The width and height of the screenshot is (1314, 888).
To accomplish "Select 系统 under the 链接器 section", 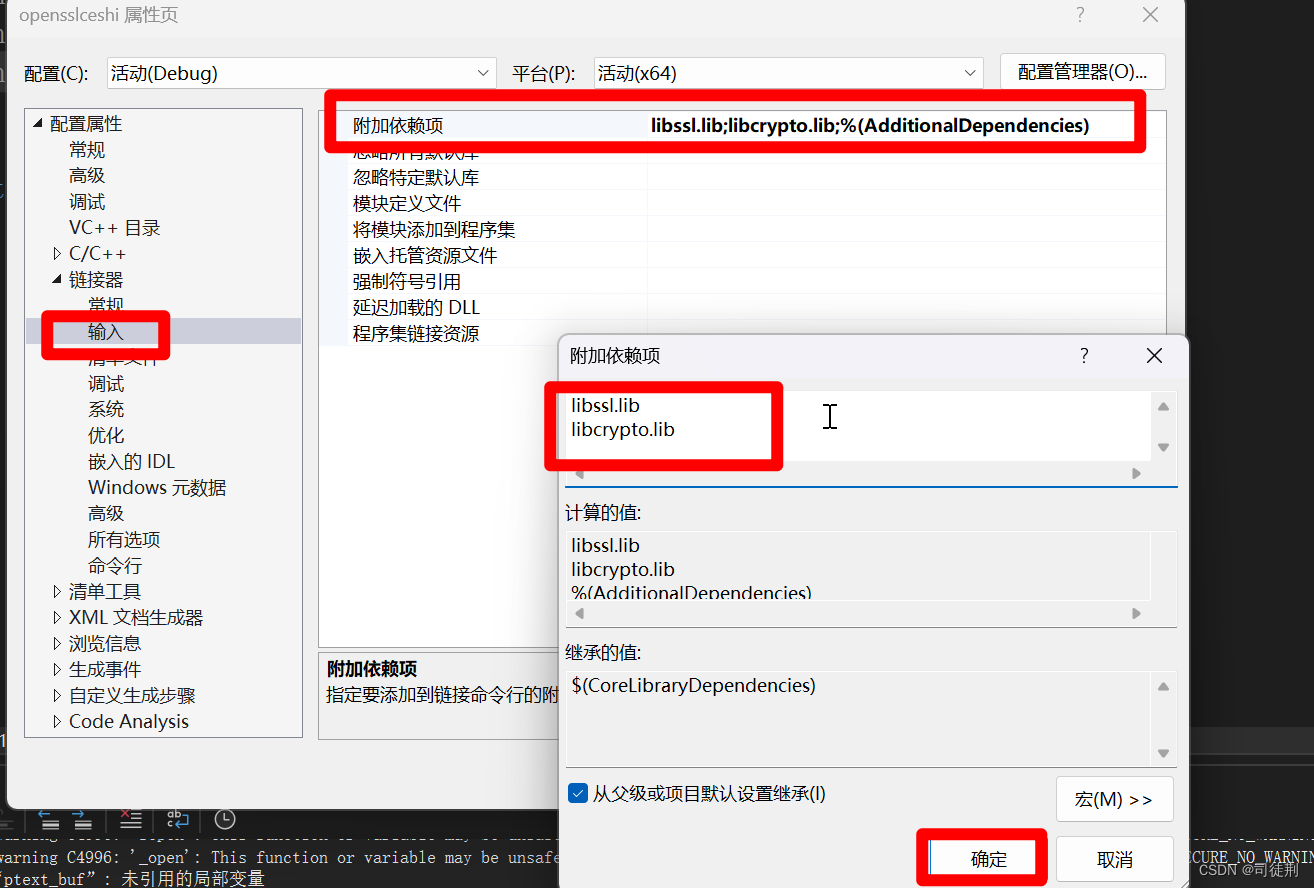I will [x=106, y=409].
